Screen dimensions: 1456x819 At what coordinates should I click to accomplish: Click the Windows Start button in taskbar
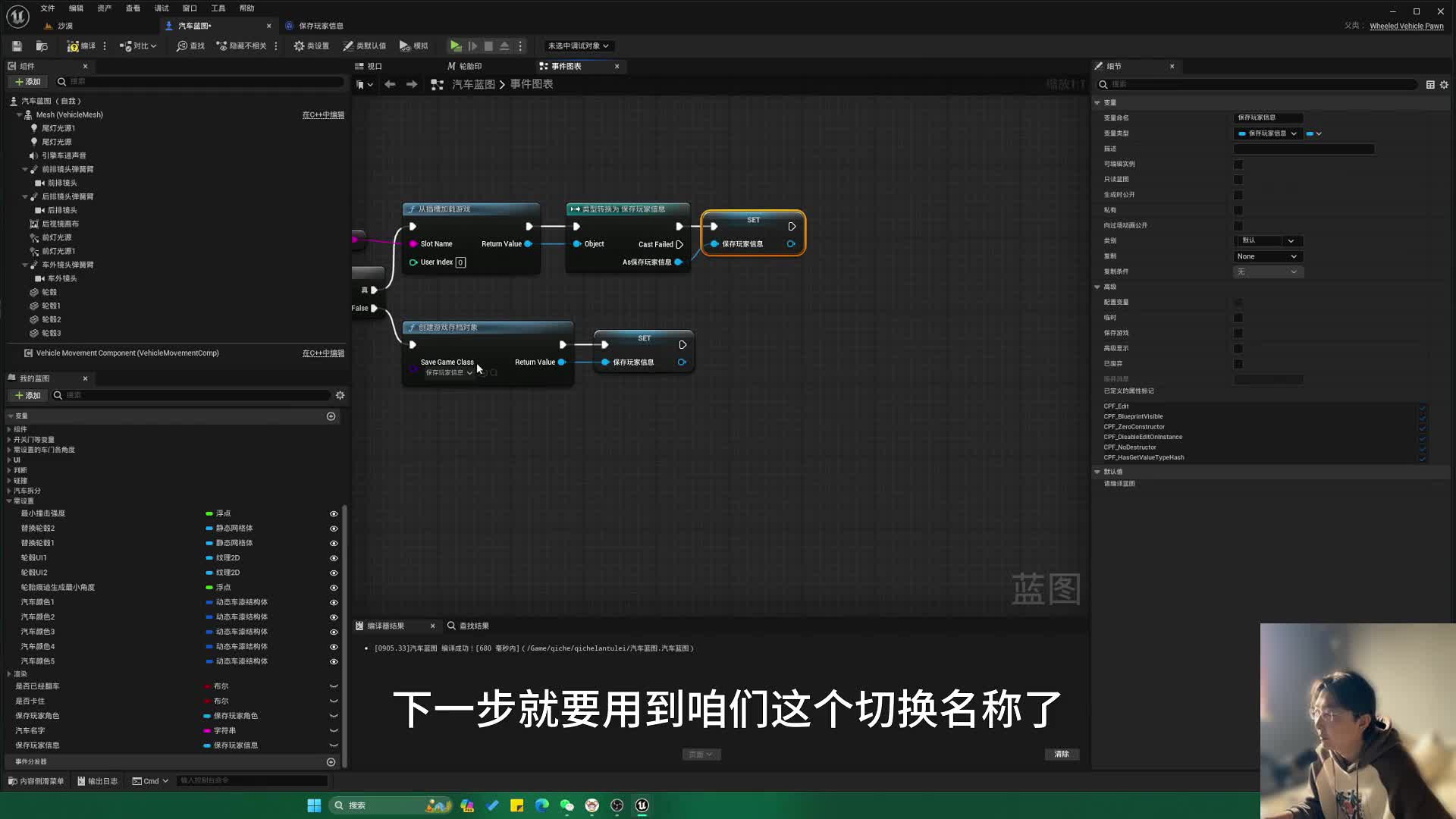point(314,806)
